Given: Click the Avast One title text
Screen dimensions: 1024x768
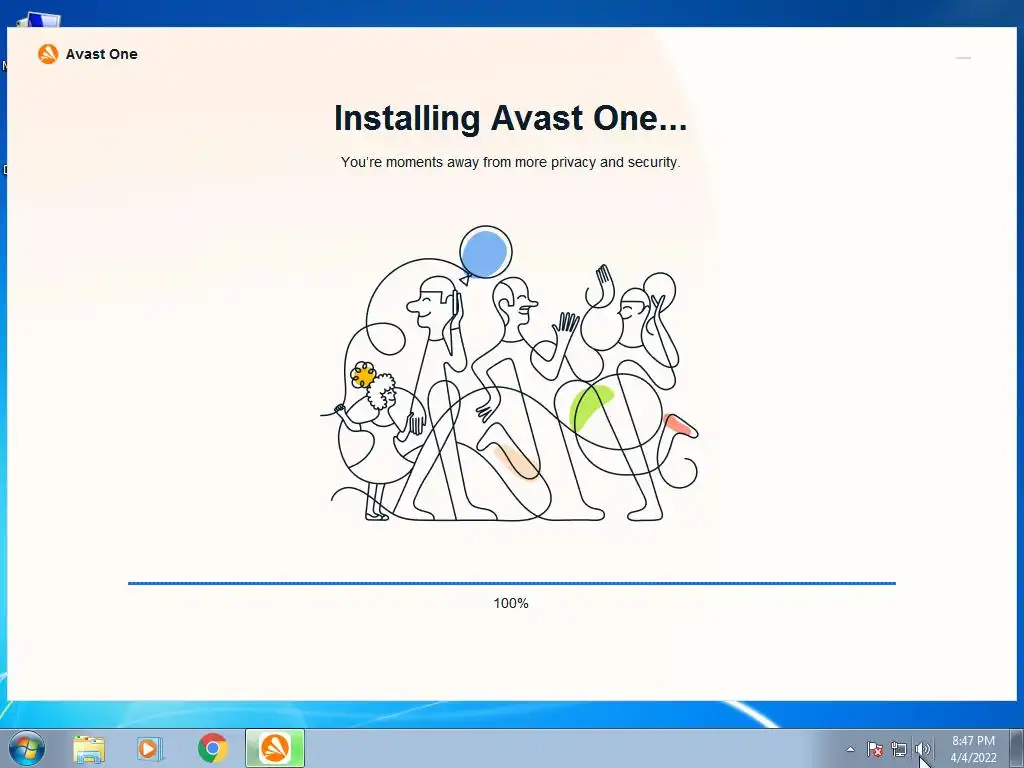Looking at the screenshot, I should pyautogui.click(x=101, y=54).
